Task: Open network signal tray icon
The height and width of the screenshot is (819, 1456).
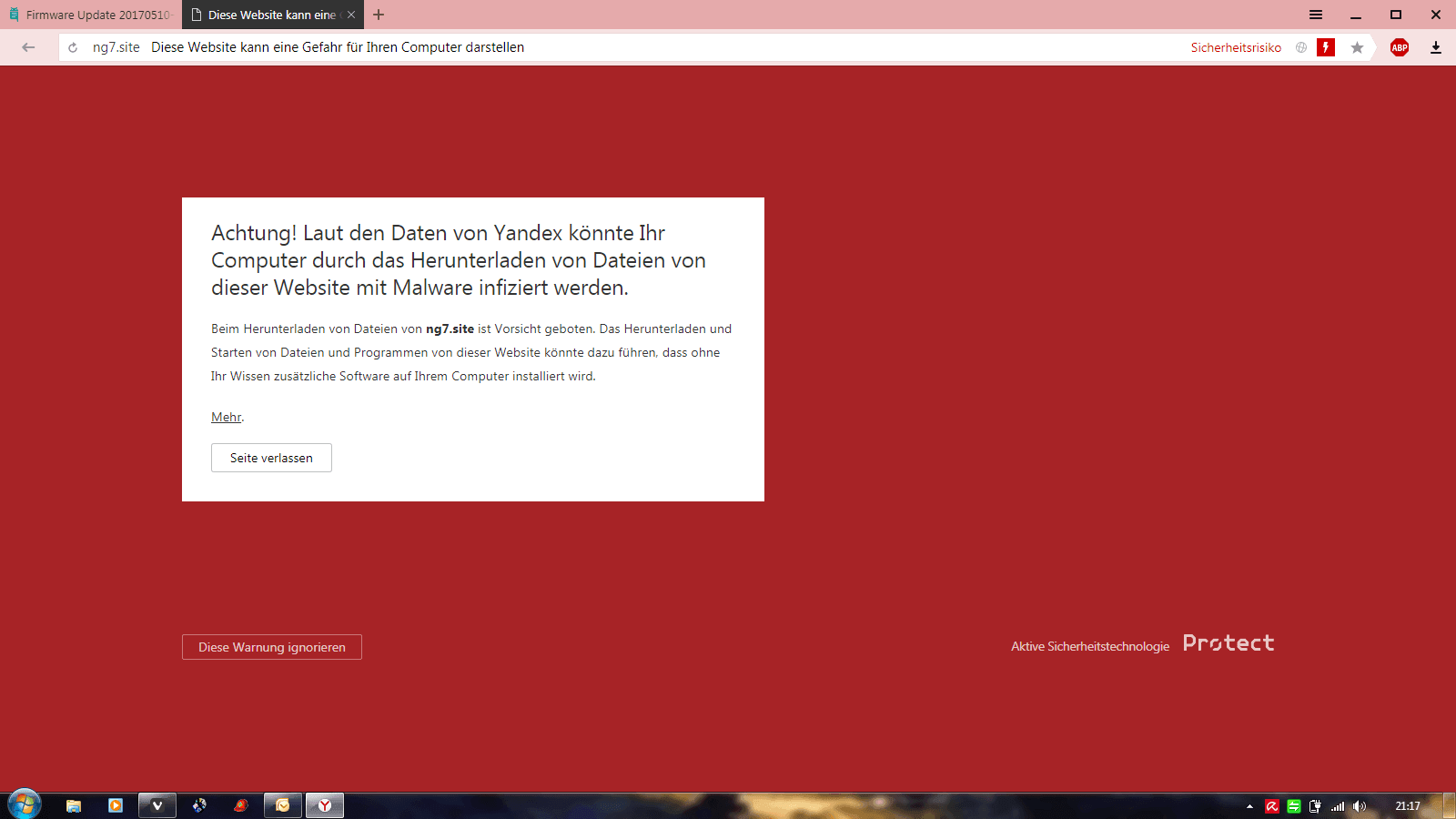Action: point(1338,806)
